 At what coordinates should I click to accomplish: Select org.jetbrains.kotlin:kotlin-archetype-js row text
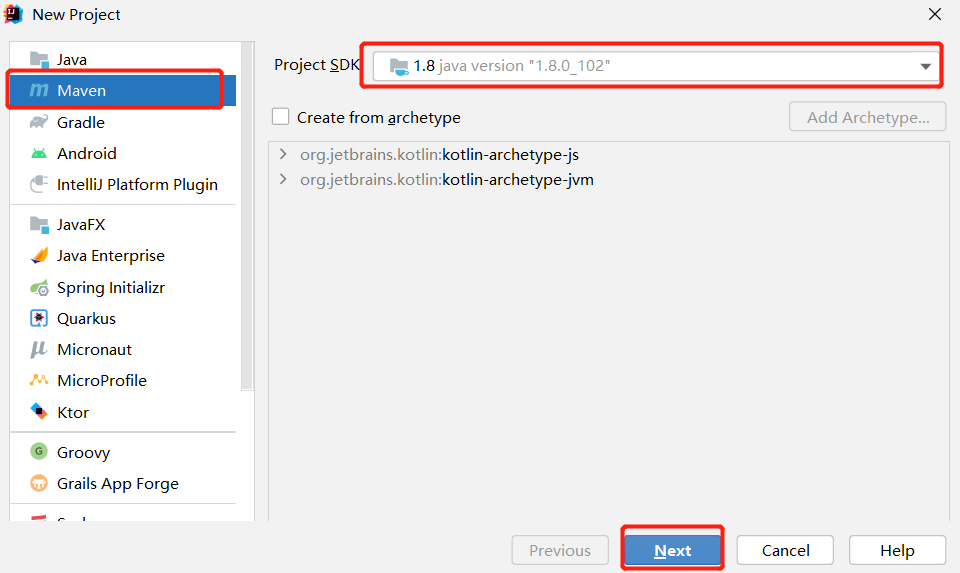tap(439, 154)
